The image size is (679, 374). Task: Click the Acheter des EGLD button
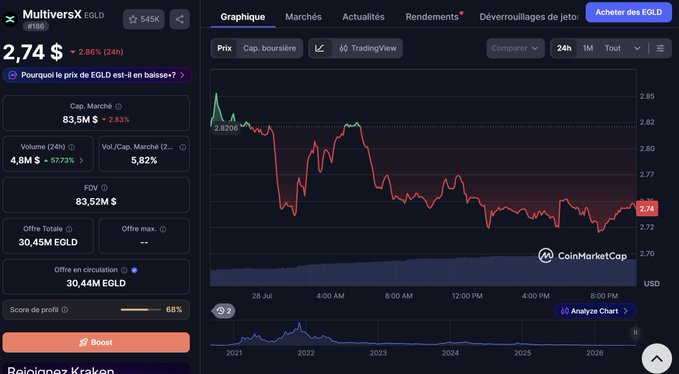coord(628,12)
